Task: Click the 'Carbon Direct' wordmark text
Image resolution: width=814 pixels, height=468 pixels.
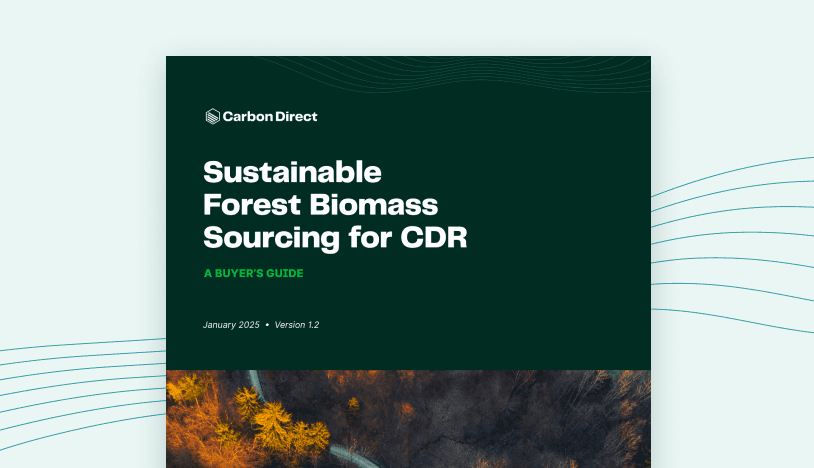Action: click(x=270, y=116)
